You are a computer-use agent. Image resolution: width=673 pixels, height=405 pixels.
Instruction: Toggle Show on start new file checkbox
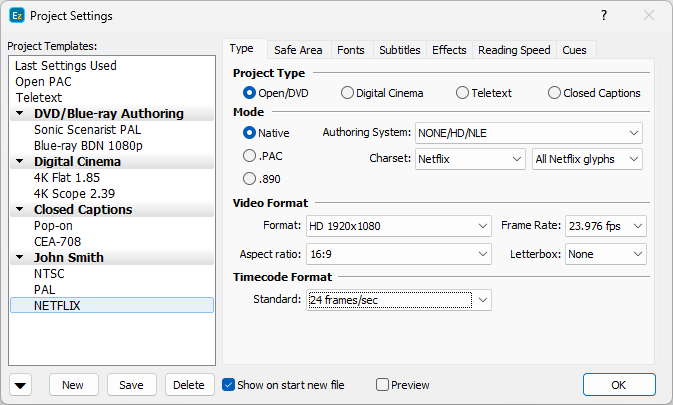229,385
